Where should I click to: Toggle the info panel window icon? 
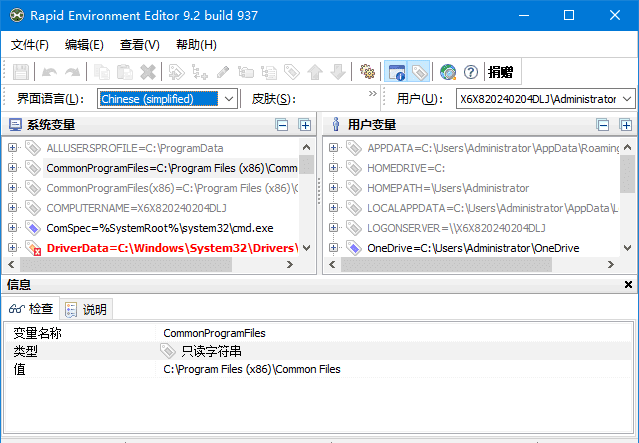tap(396, 72)
